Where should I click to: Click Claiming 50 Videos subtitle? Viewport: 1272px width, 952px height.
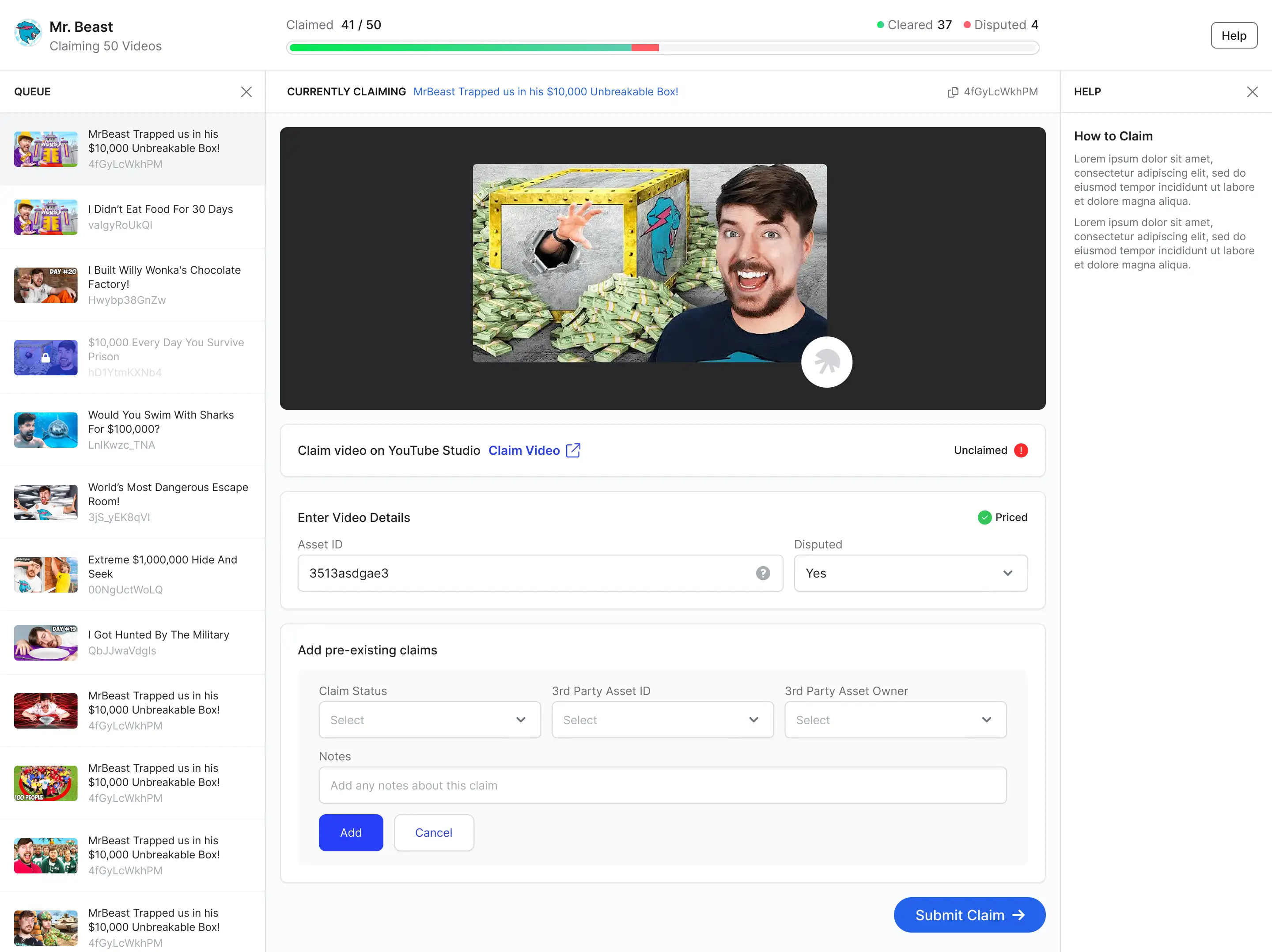pyautogui.click(x=105, y=46)
